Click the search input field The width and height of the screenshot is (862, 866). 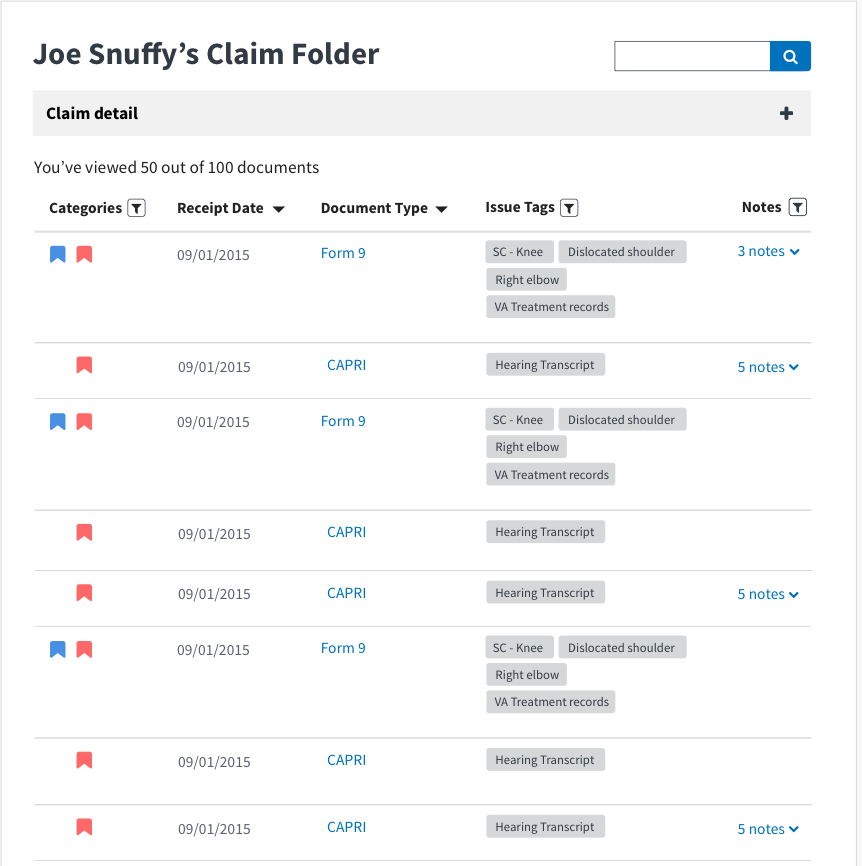point(692,56)
